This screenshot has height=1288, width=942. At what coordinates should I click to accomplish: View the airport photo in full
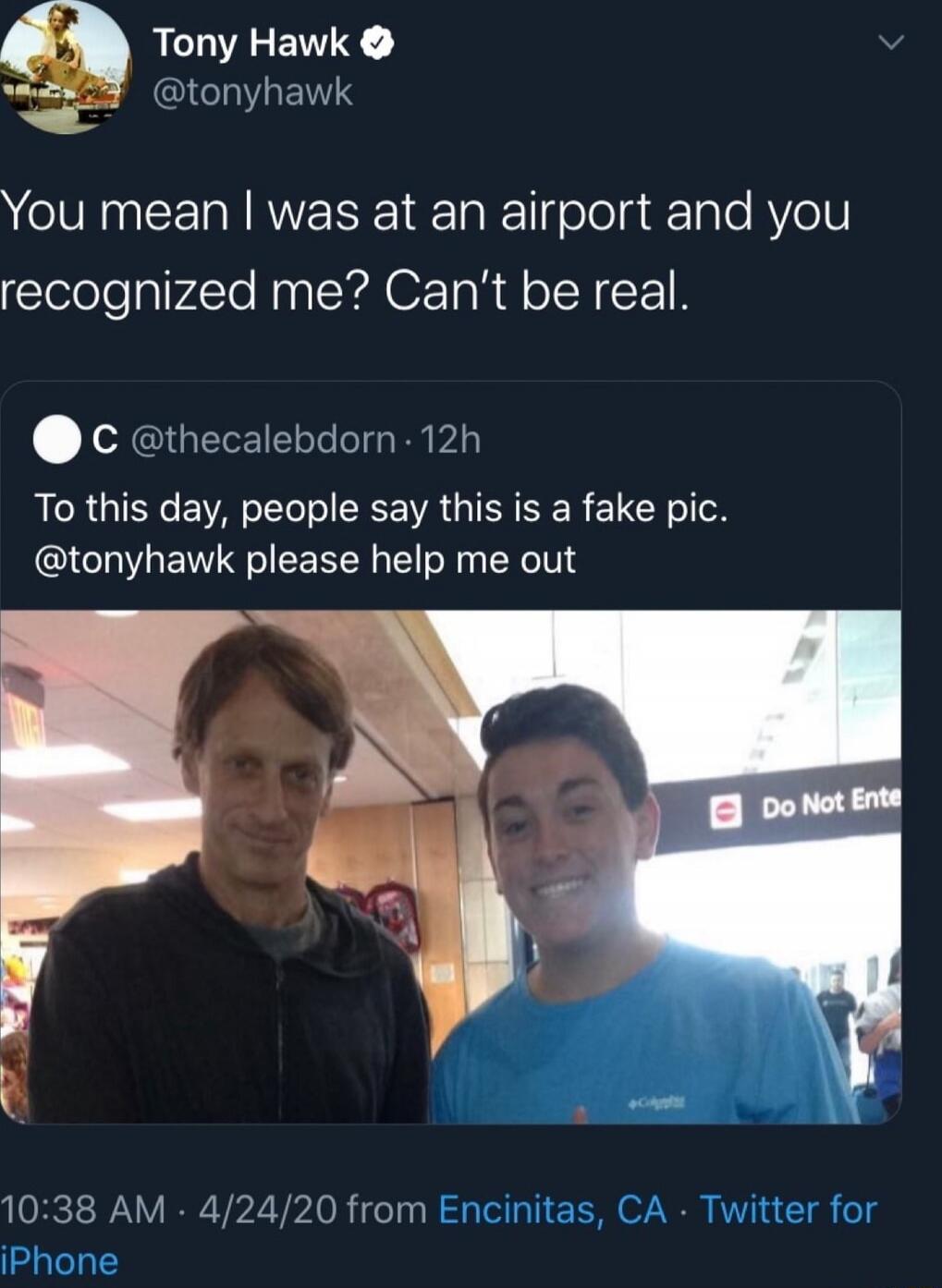[x=450, y=867]
